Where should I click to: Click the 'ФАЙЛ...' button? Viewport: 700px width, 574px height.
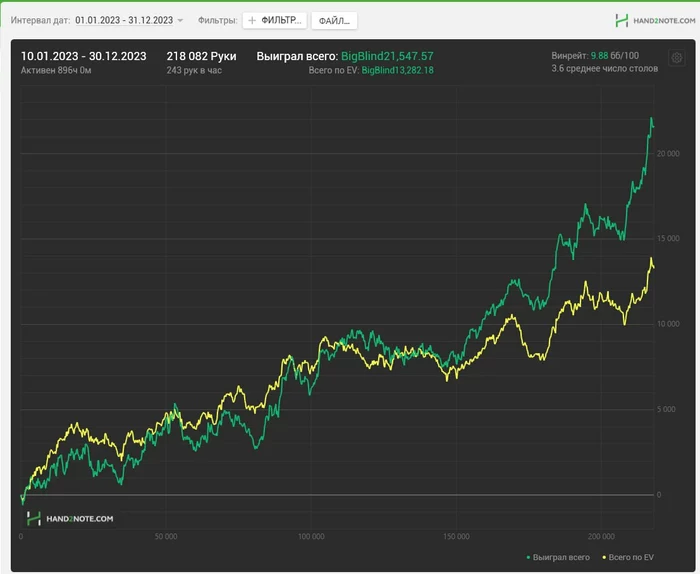pyautogui.click(x=334, y=20)
